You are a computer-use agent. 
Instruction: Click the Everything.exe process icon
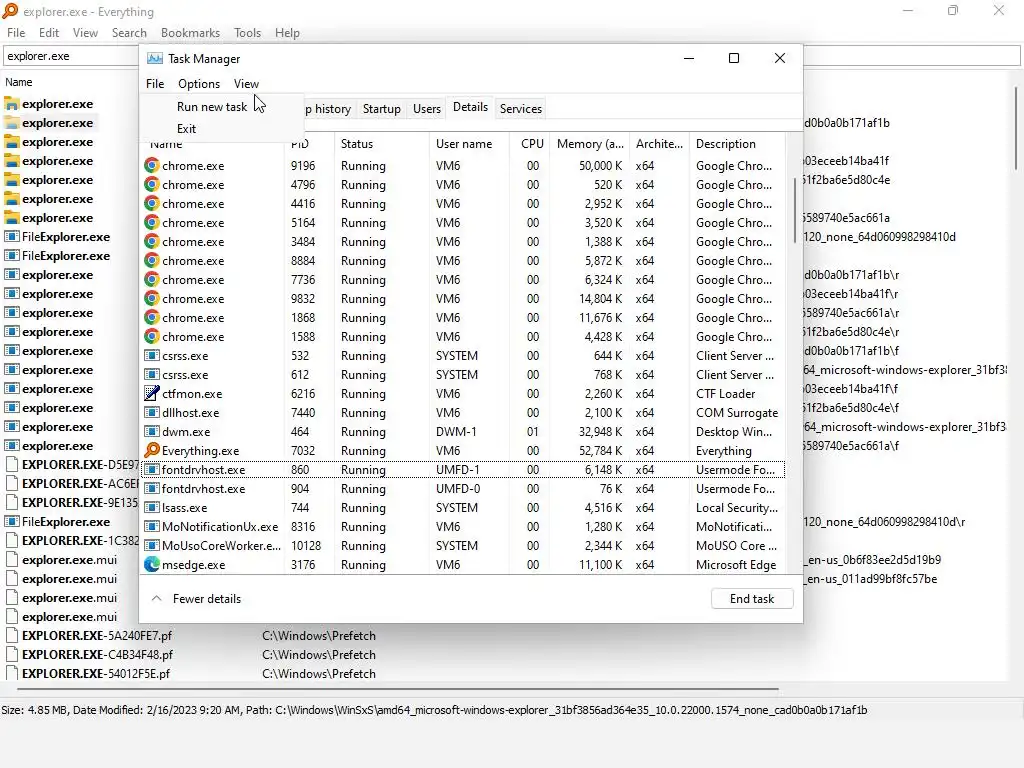[152, 451]
